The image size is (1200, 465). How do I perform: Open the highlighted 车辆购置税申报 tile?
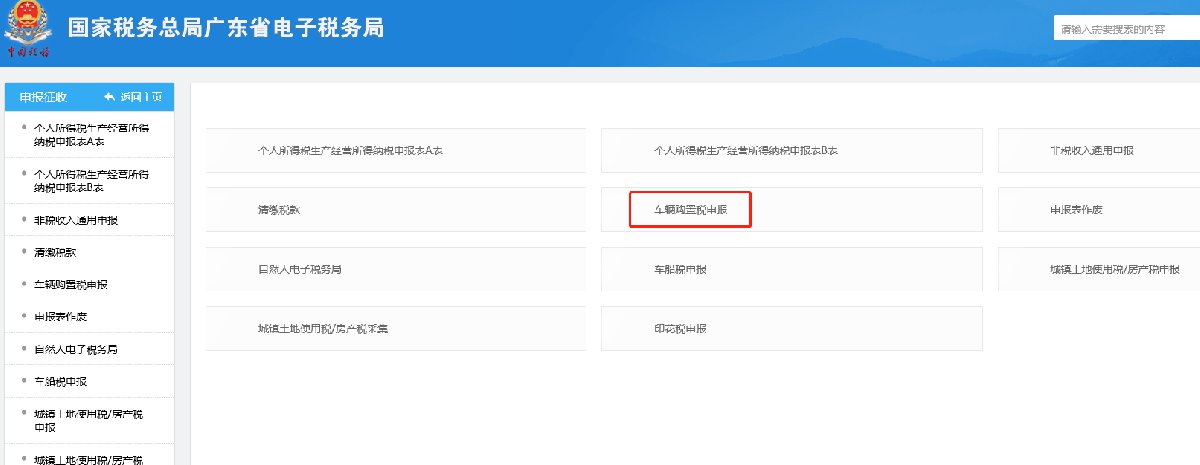690,210
